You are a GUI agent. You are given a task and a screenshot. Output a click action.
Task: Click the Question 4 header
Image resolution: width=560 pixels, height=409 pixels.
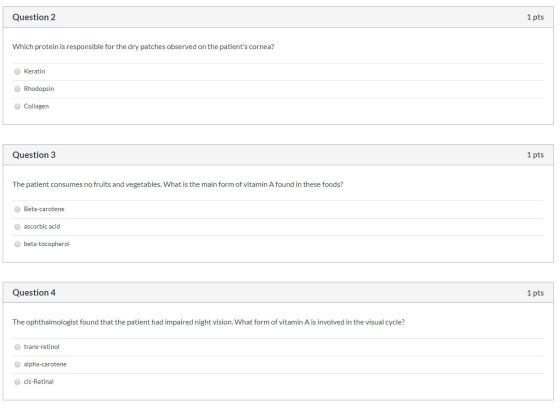(34, 293)
